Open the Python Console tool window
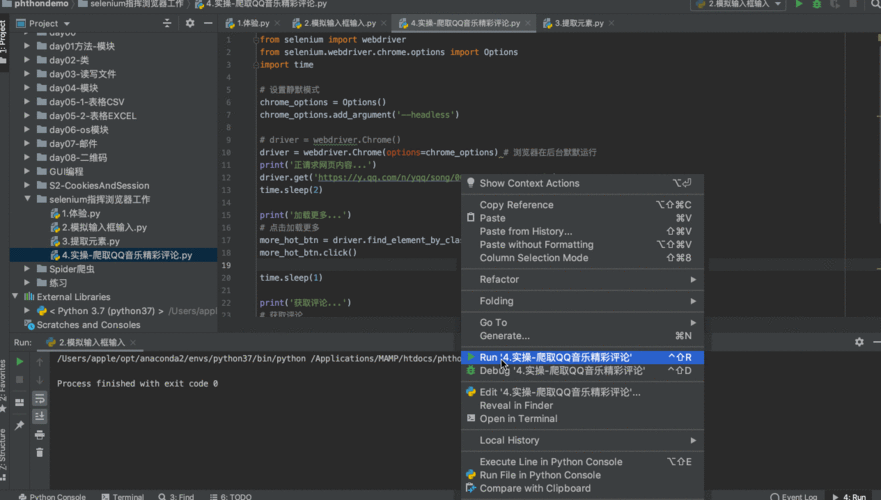Image resolution: width=881 pixels, height=500 pixels. coord(52,497)
